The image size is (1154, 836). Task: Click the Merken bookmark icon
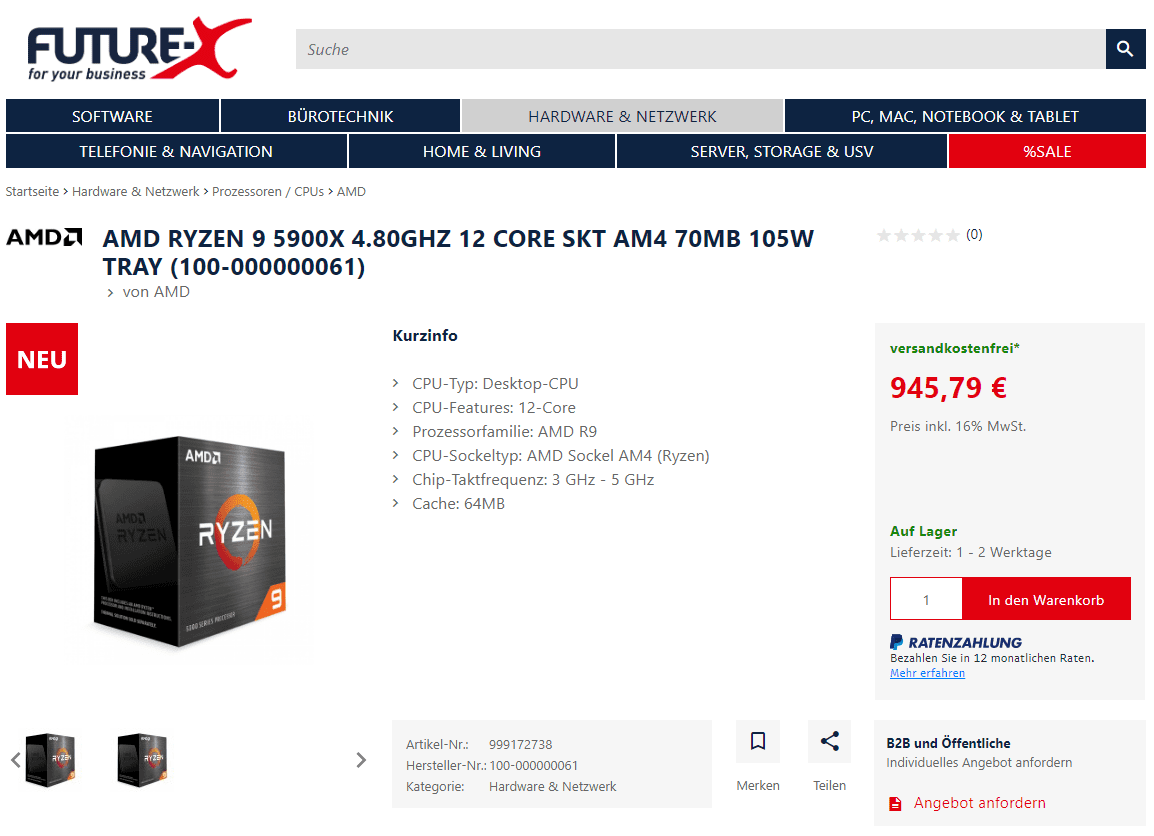(x=757, y=741)
